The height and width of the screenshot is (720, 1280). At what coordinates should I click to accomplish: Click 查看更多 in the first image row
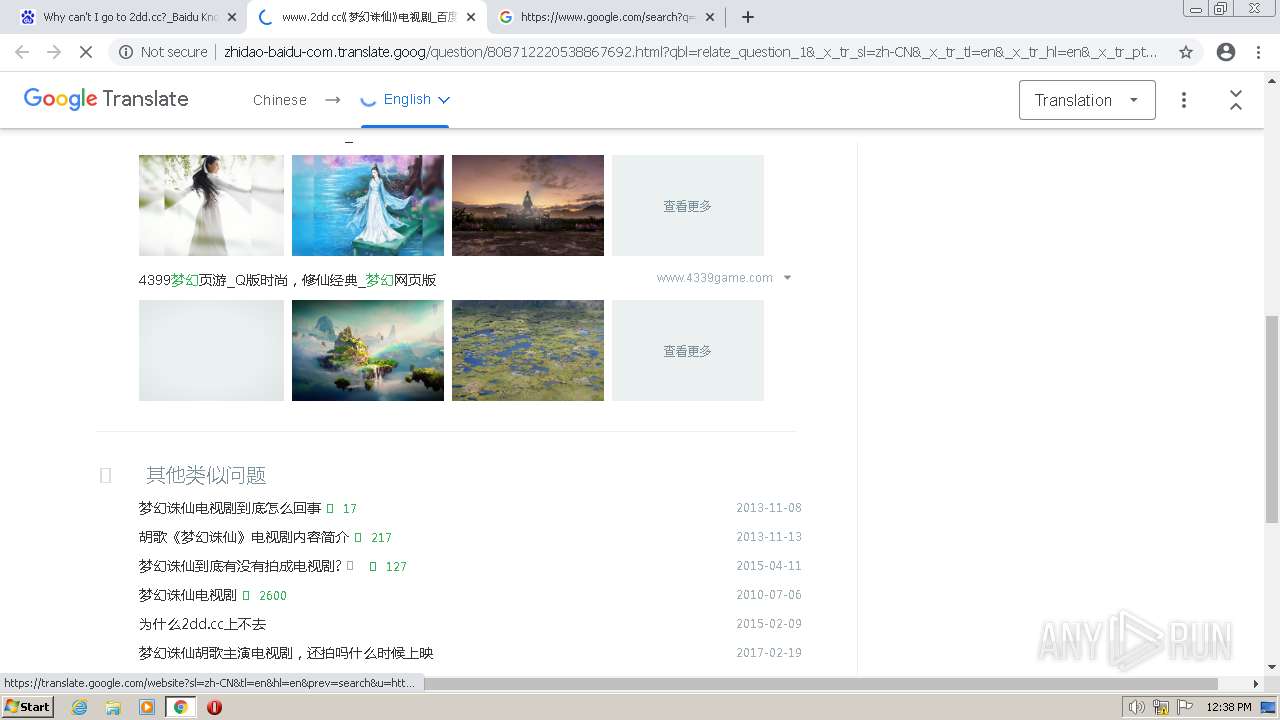coord(688,205)
